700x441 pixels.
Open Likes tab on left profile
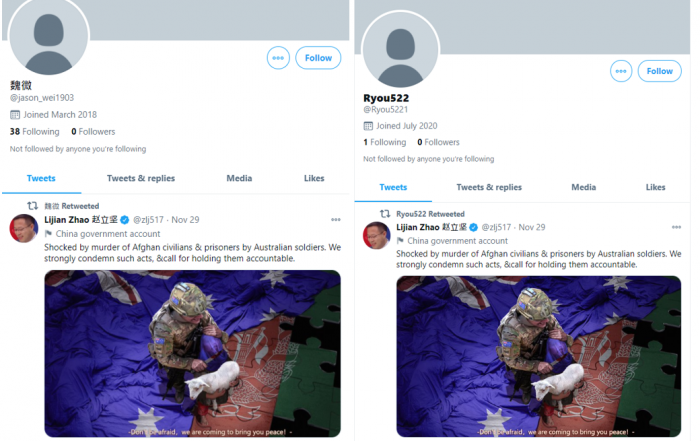[314, 178]
